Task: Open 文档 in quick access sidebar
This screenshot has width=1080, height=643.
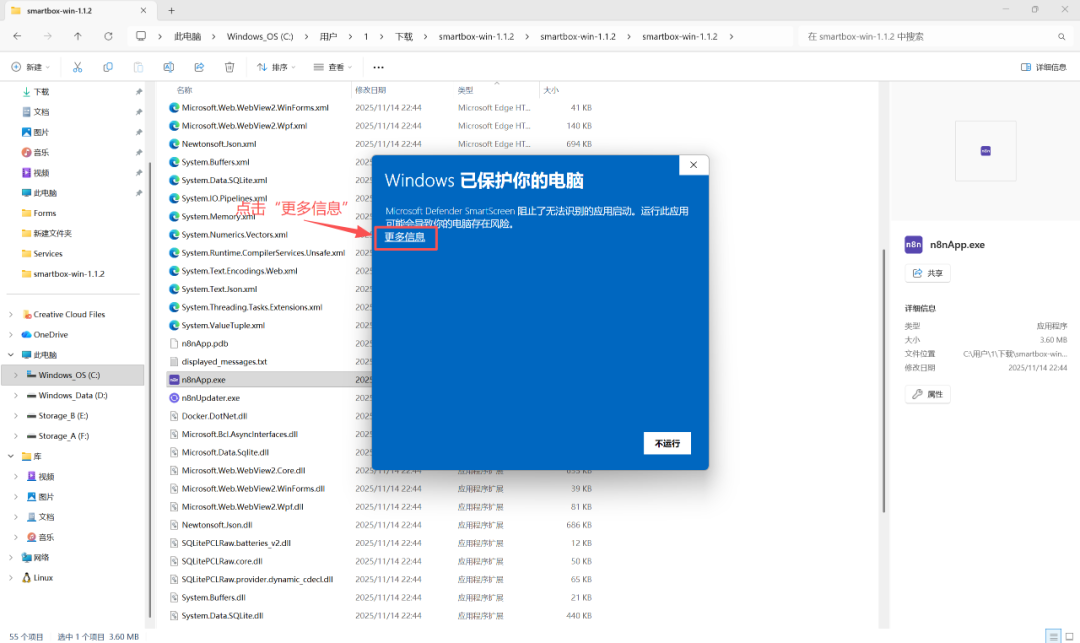Action: [41, 112]
